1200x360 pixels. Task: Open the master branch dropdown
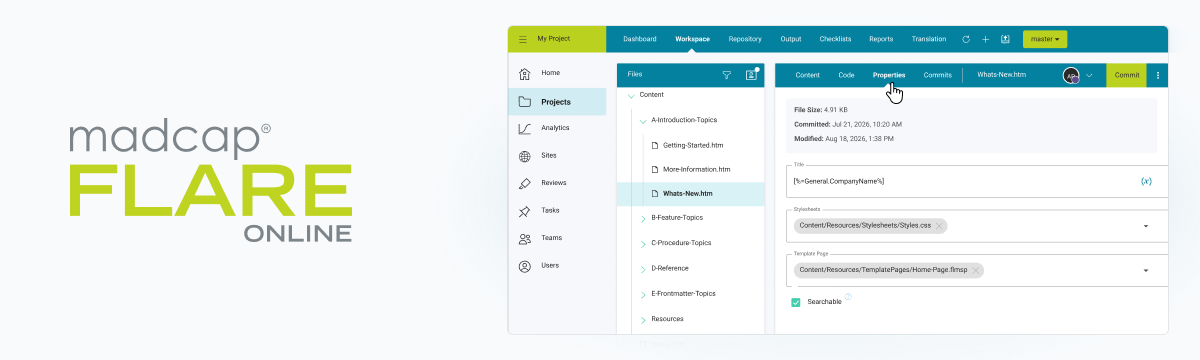(x=1045, y=39)
